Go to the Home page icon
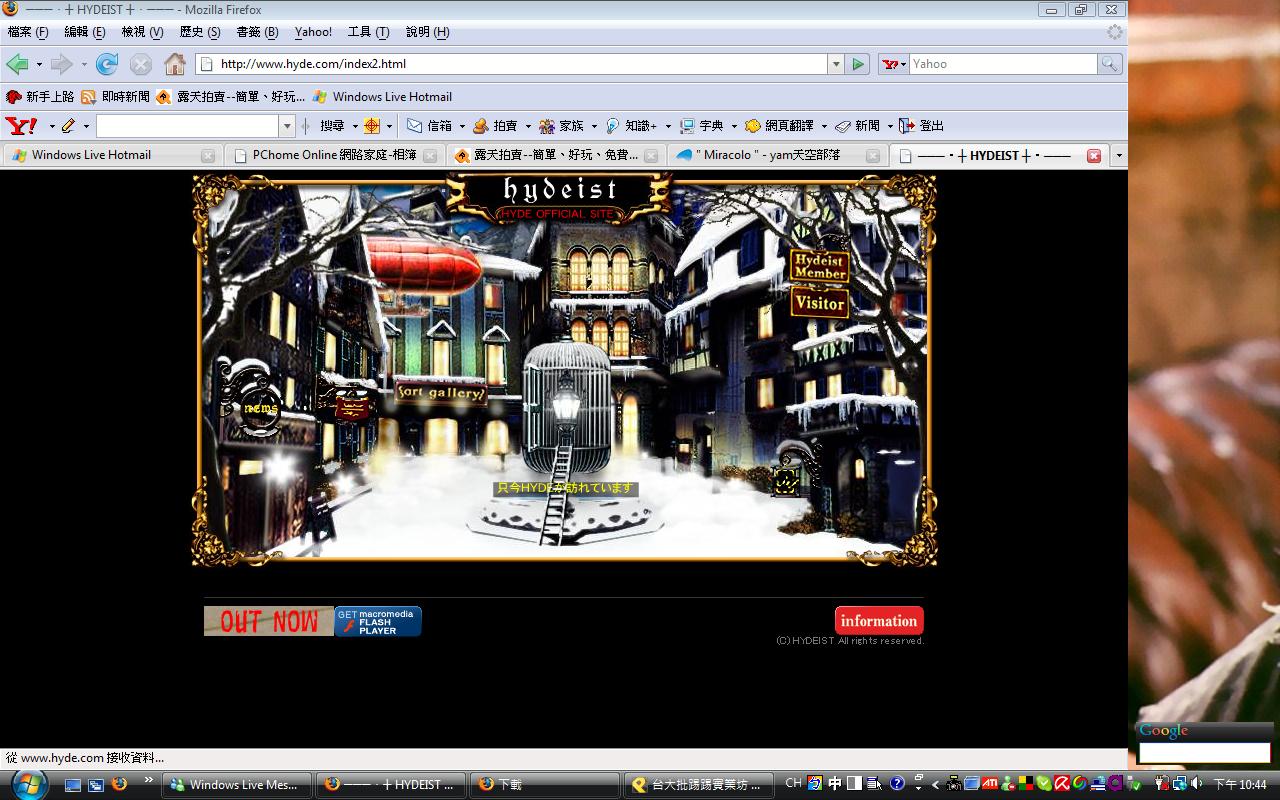 coord(175,64)
